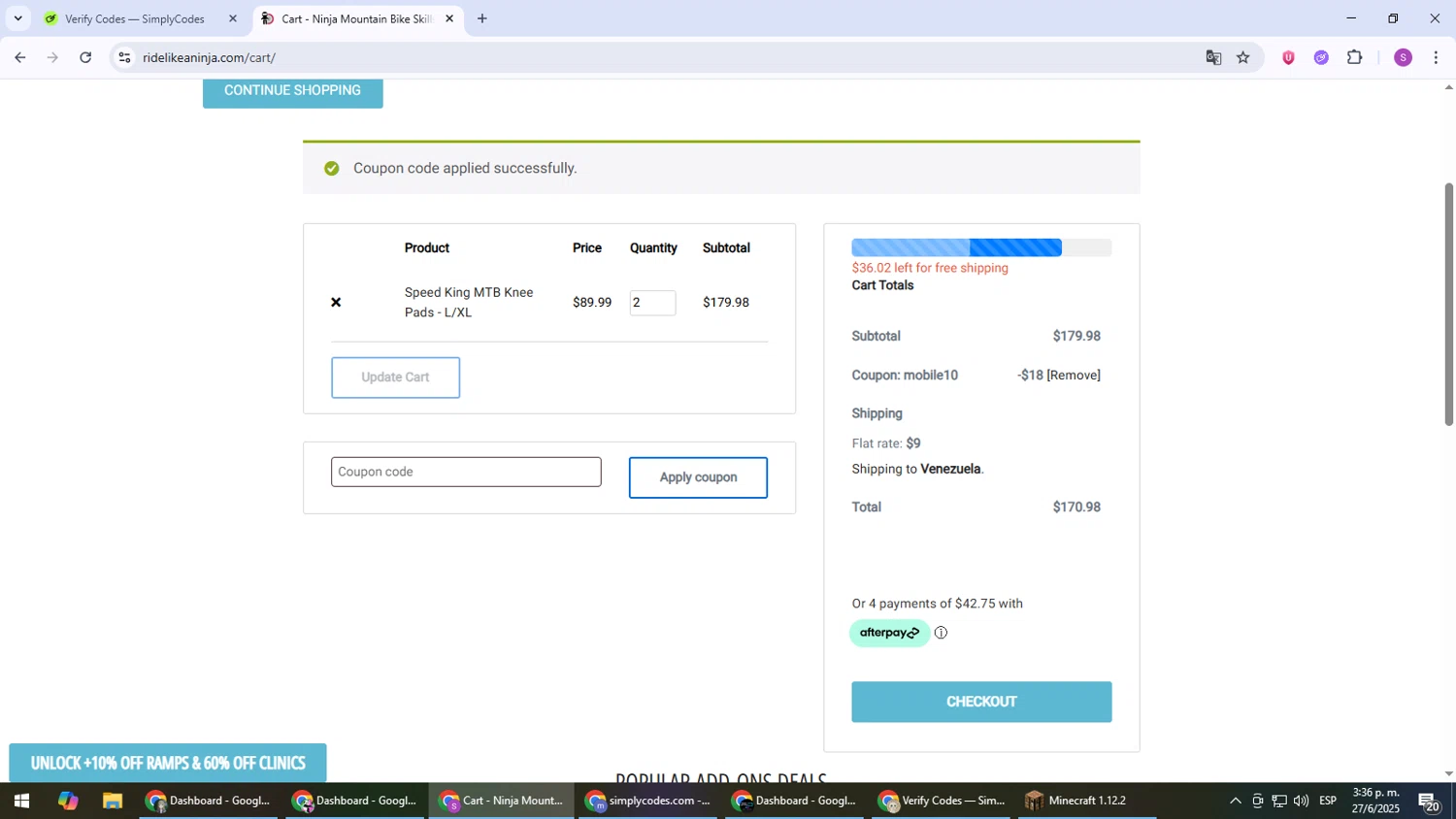Viewport: 1456px width, 819px height.
Task: Open the Chrome tab search dropdown
Action: pyautogui.click(x=17, y=18)
